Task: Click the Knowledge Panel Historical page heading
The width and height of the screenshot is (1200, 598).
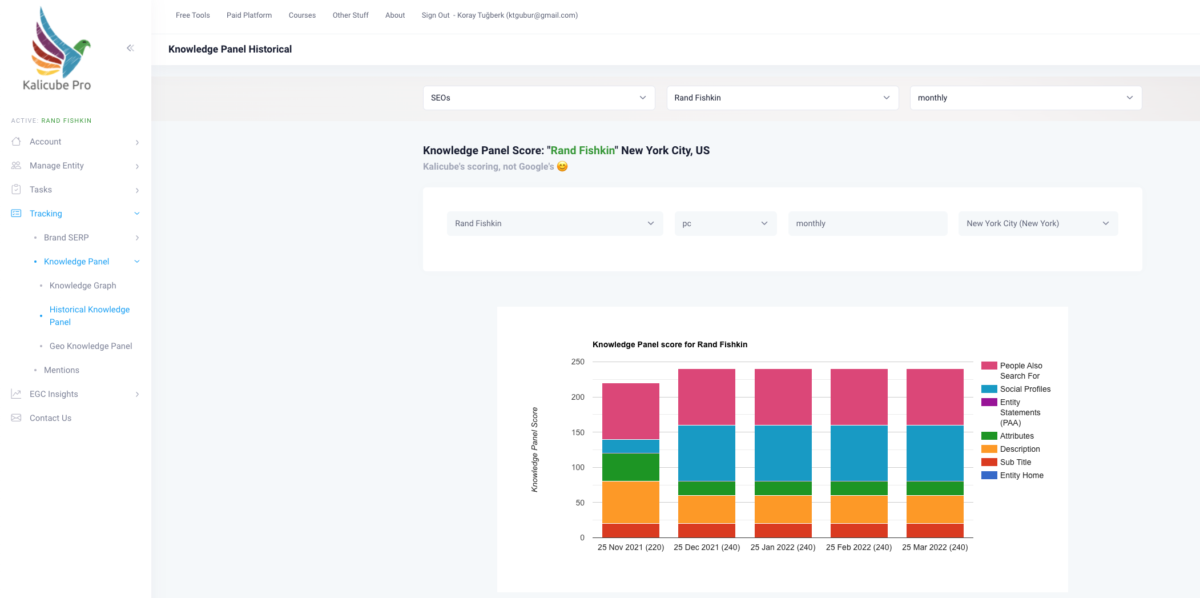Action: tap(230, 49)
